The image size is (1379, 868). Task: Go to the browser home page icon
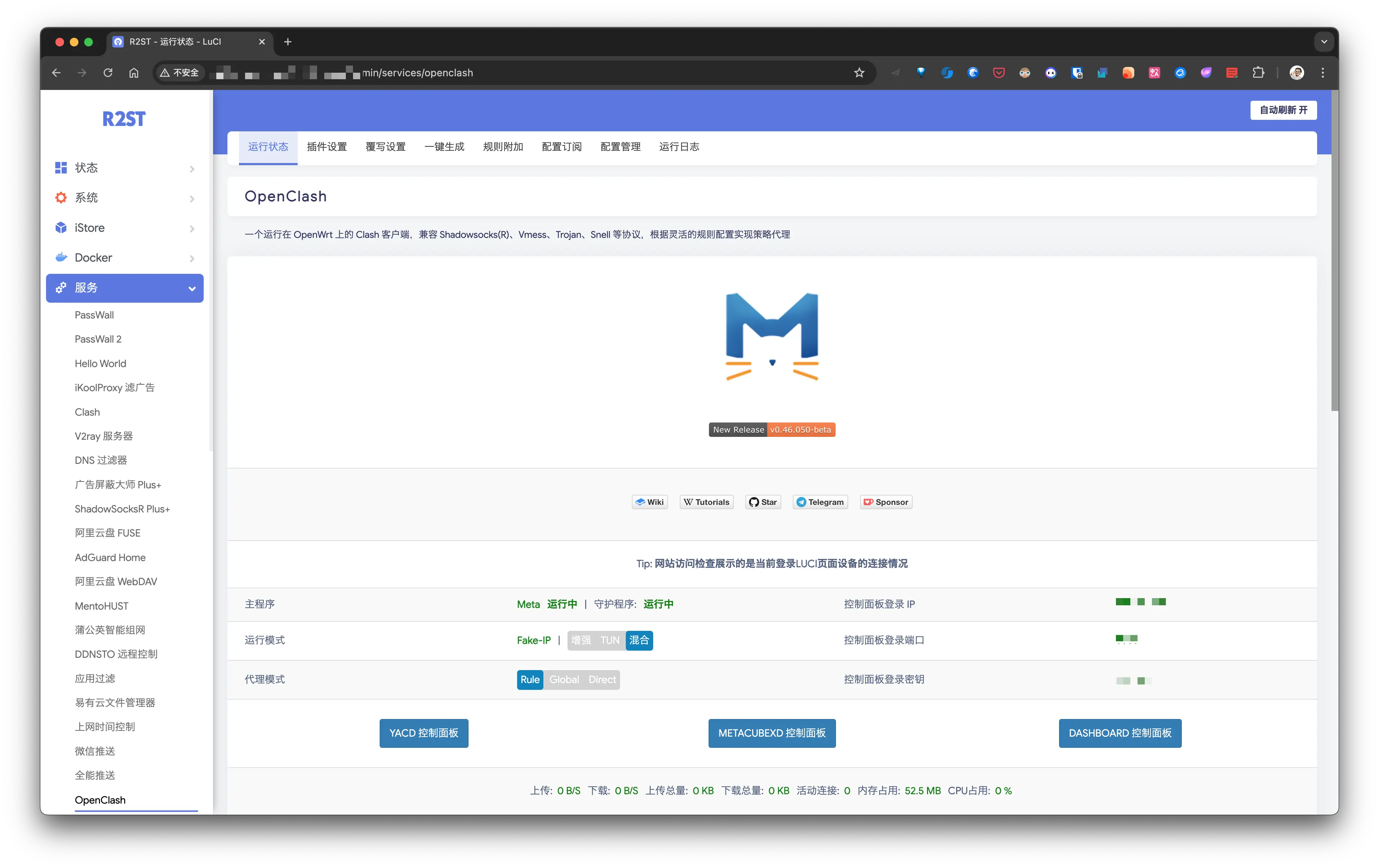pyautogui.click(x=134, y=73)
